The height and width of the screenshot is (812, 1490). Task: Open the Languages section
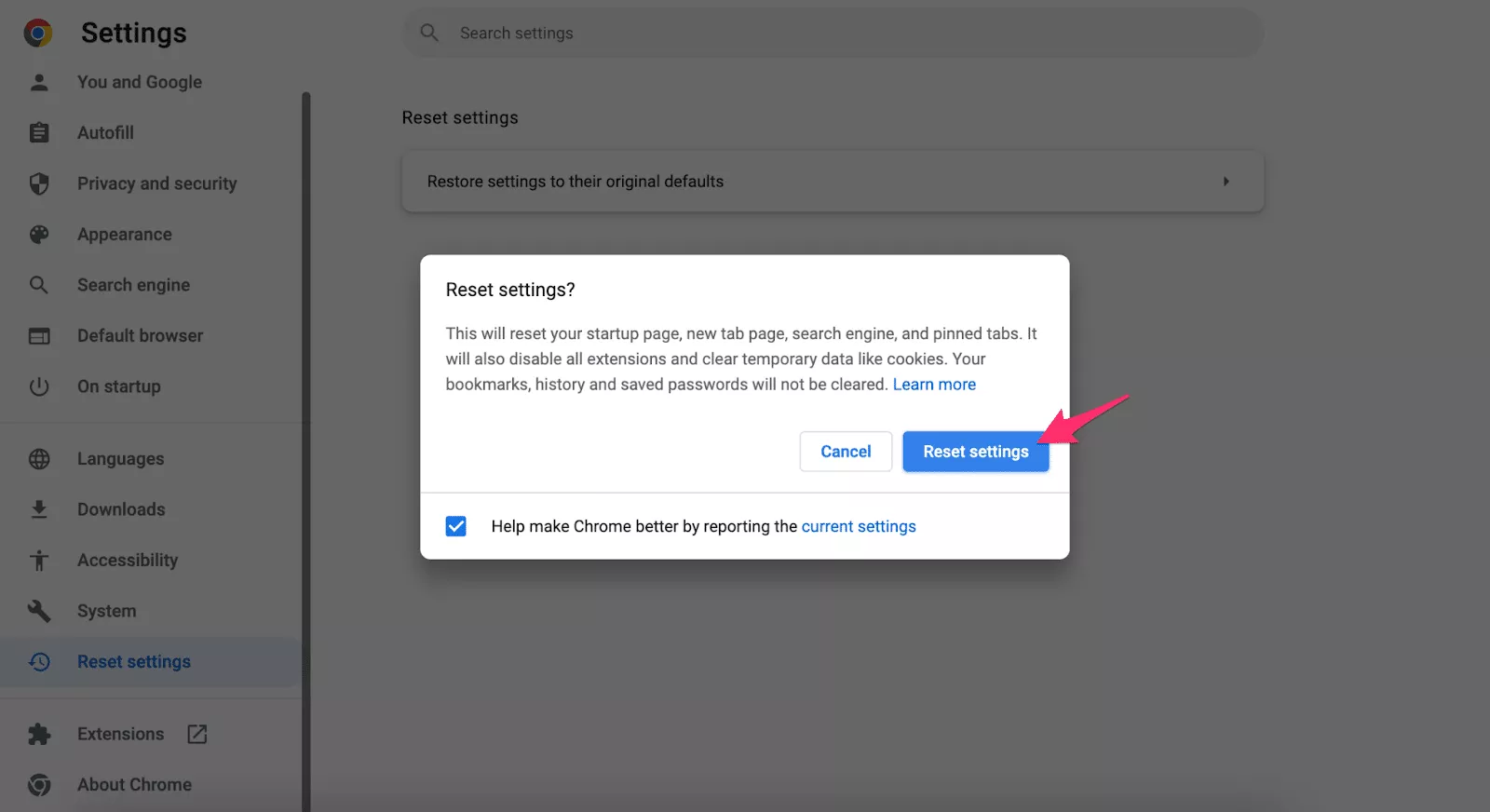point(120,459)
